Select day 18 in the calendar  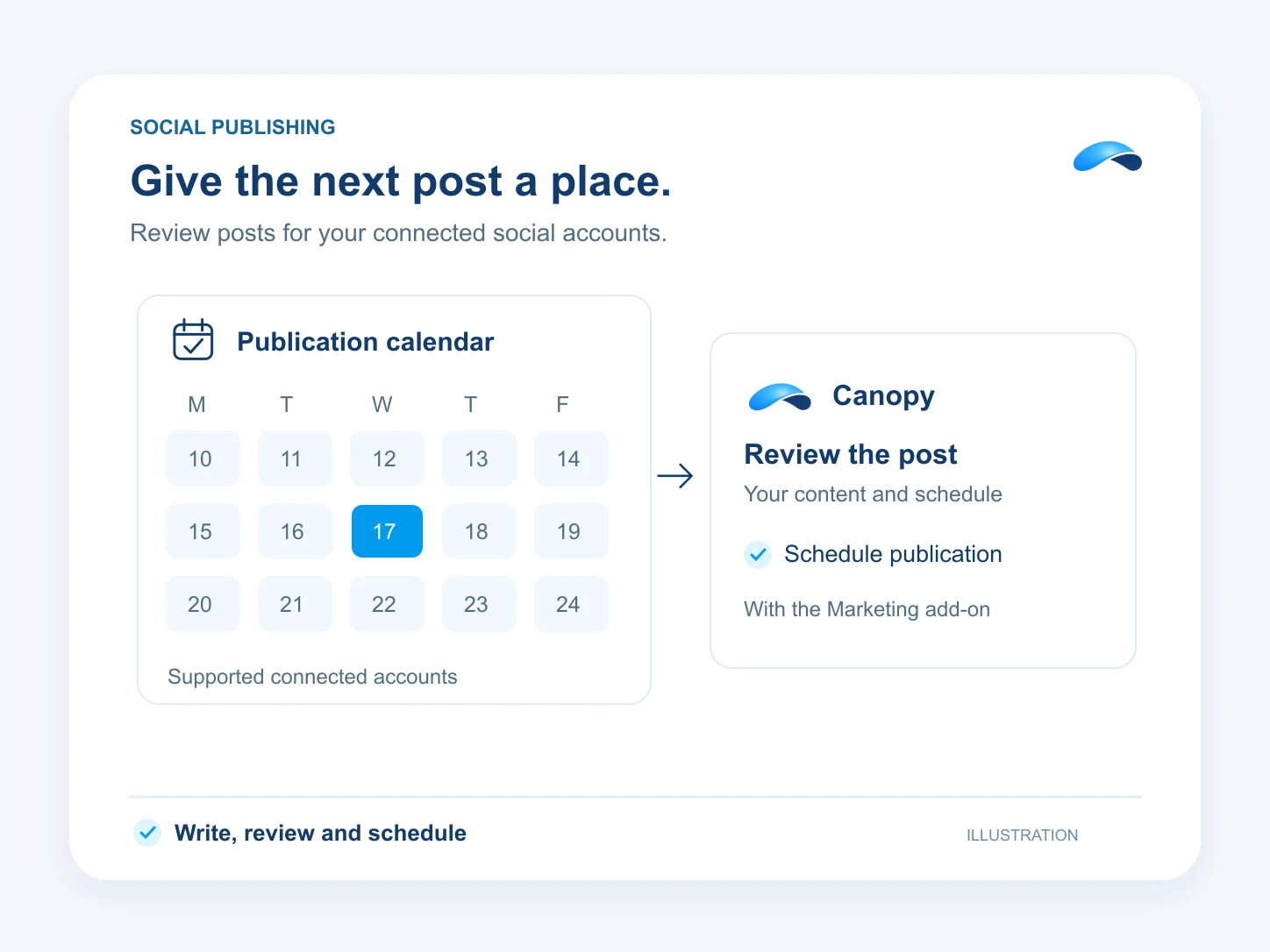click(x=479, y=531)
